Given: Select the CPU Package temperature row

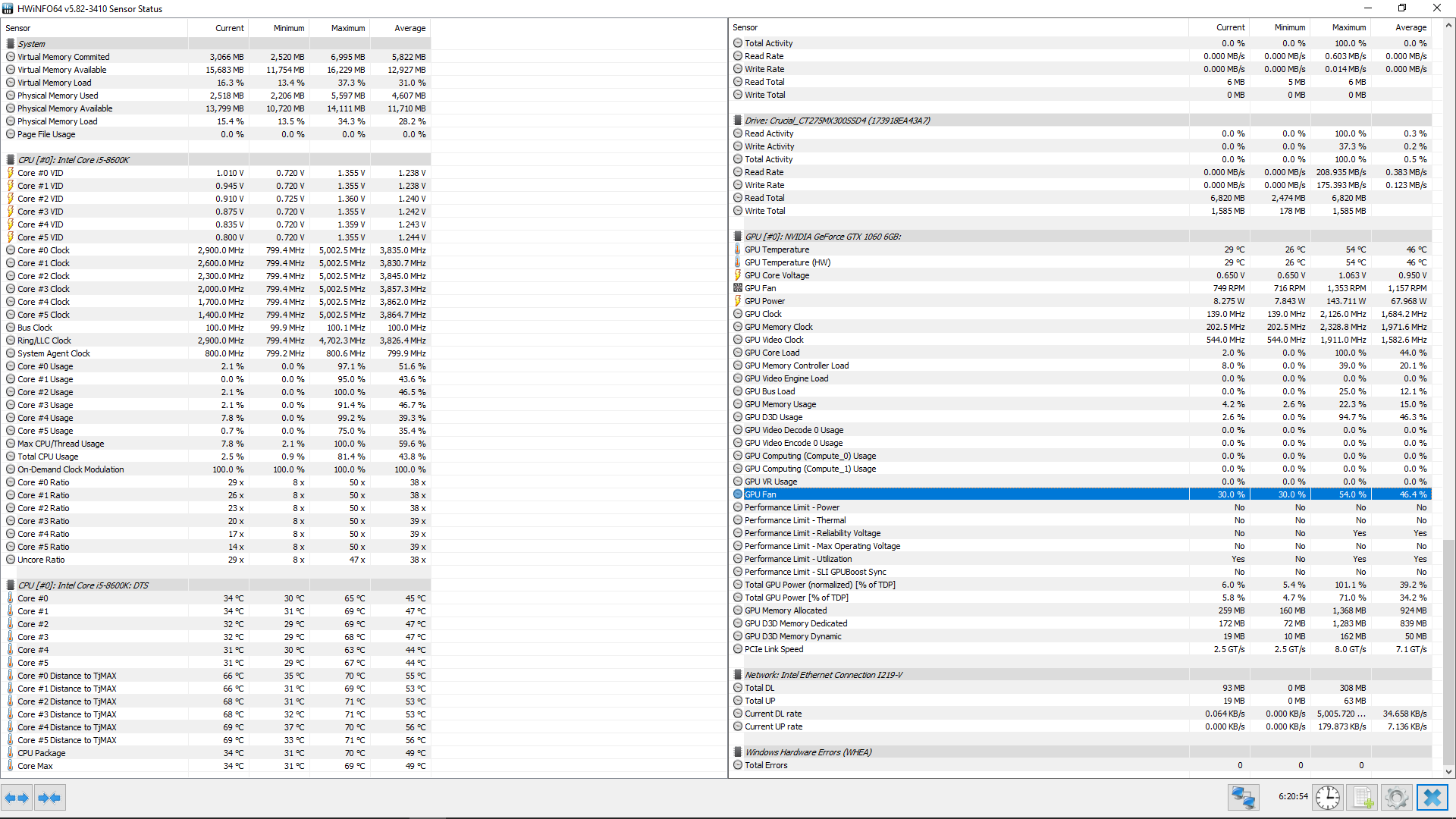Looking at the screenshot, I should [42, 753].
